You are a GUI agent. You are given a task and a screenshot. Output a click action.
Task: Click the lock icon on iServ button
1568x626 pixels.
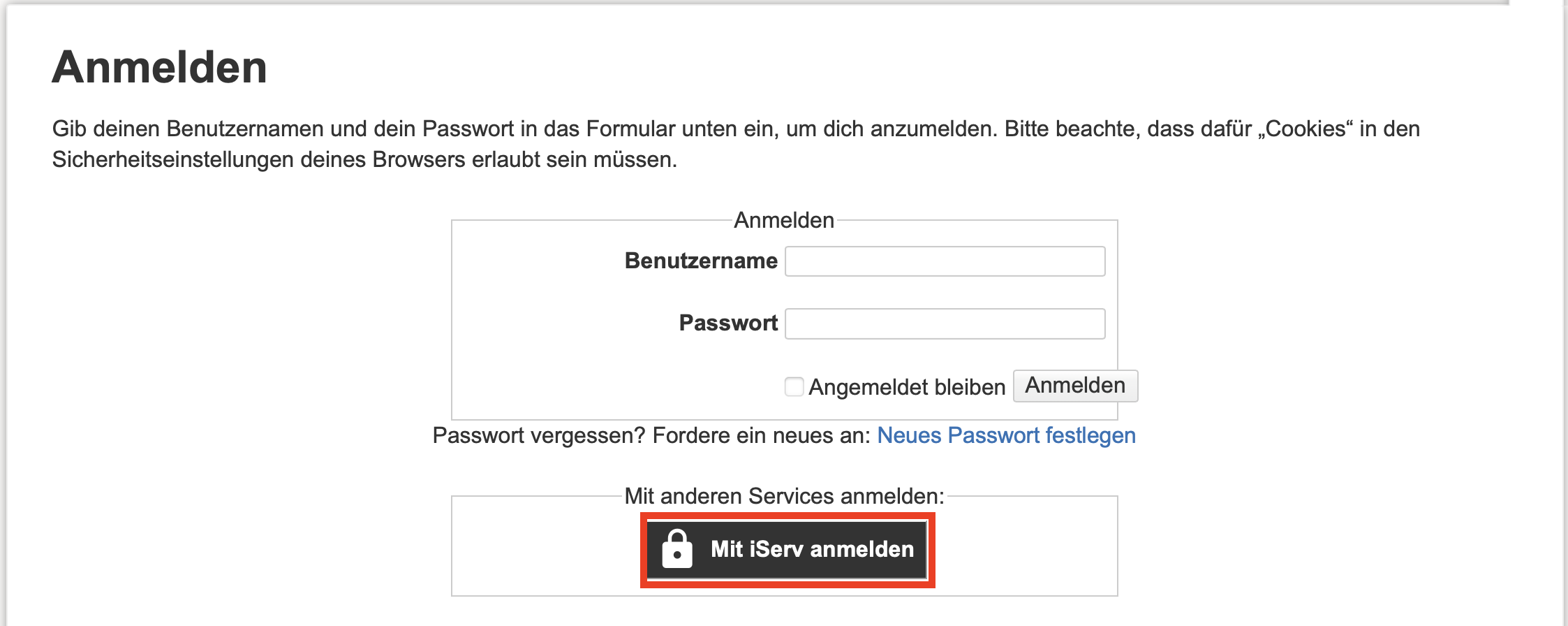click(x=676, y=549)
